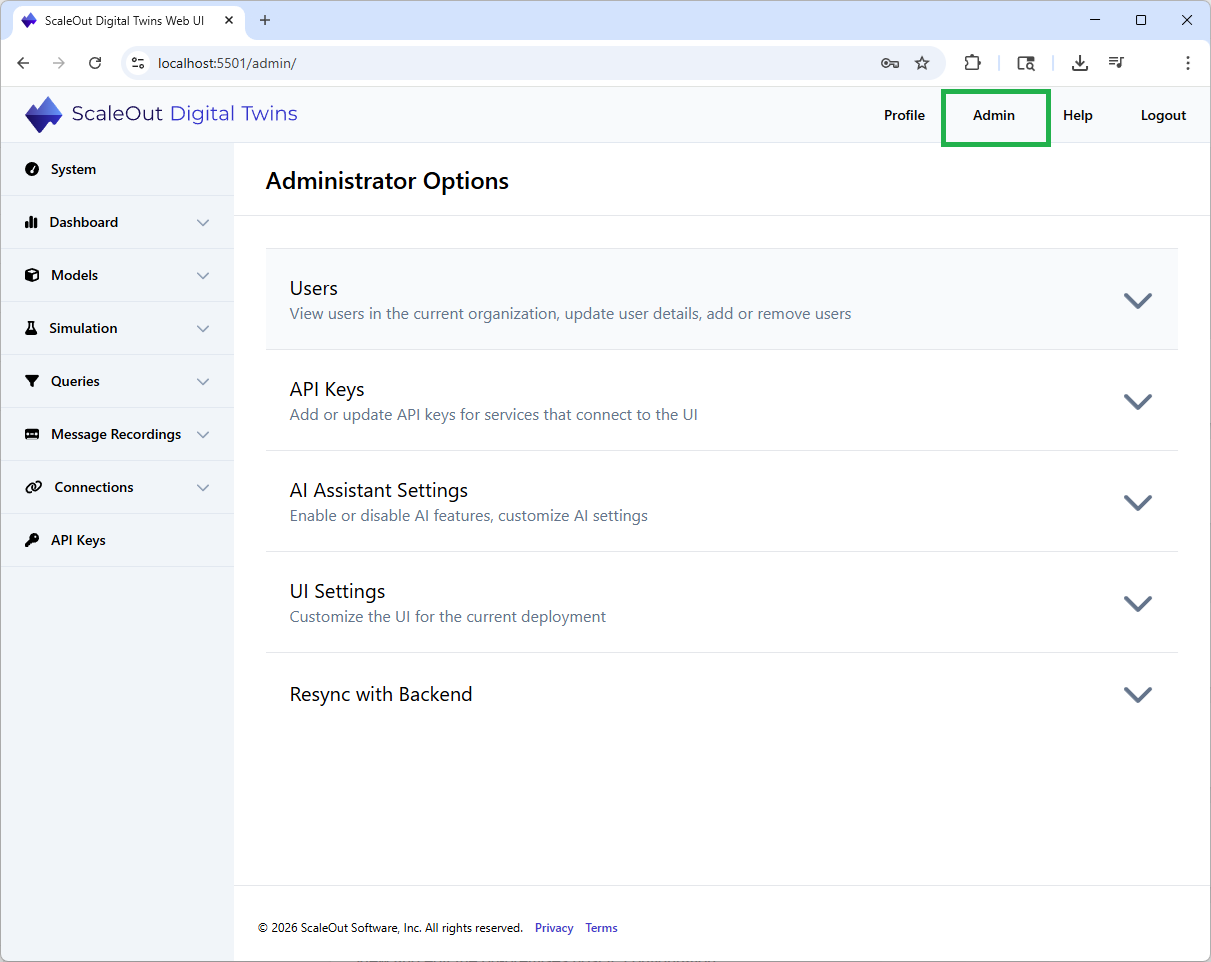The image size is (1211, 962).
Task: Click the Administrator Options heading
Action: coord(387,181)
